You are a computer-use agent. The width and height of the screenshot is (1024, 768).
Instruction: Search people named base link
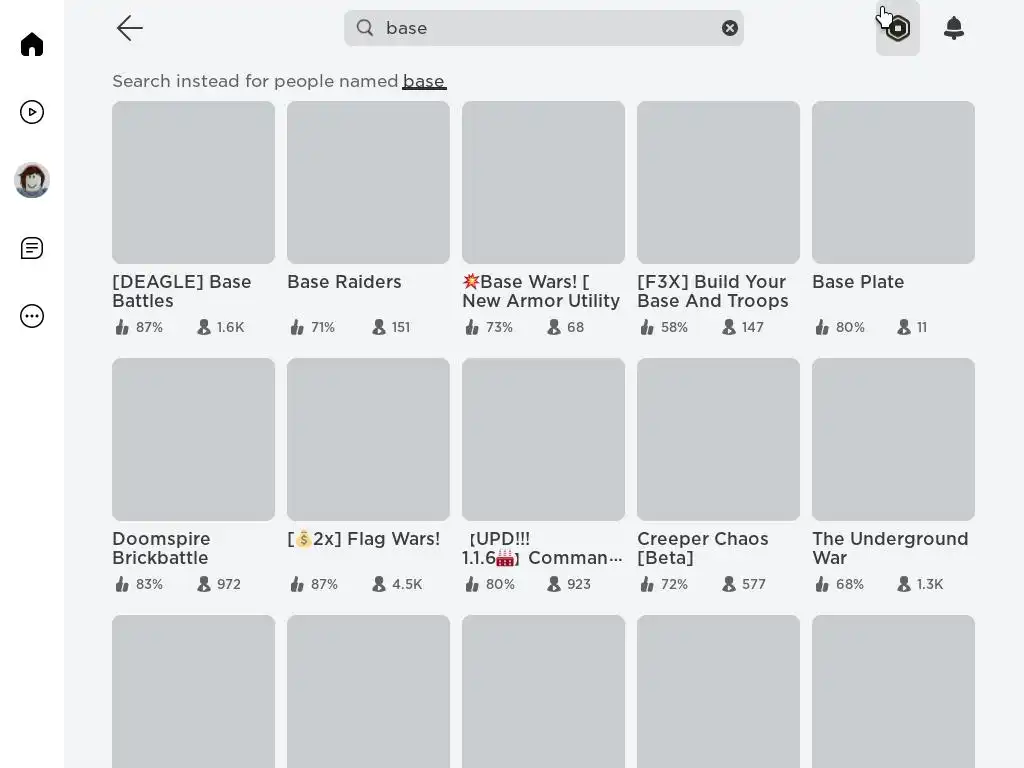(424, 81)
